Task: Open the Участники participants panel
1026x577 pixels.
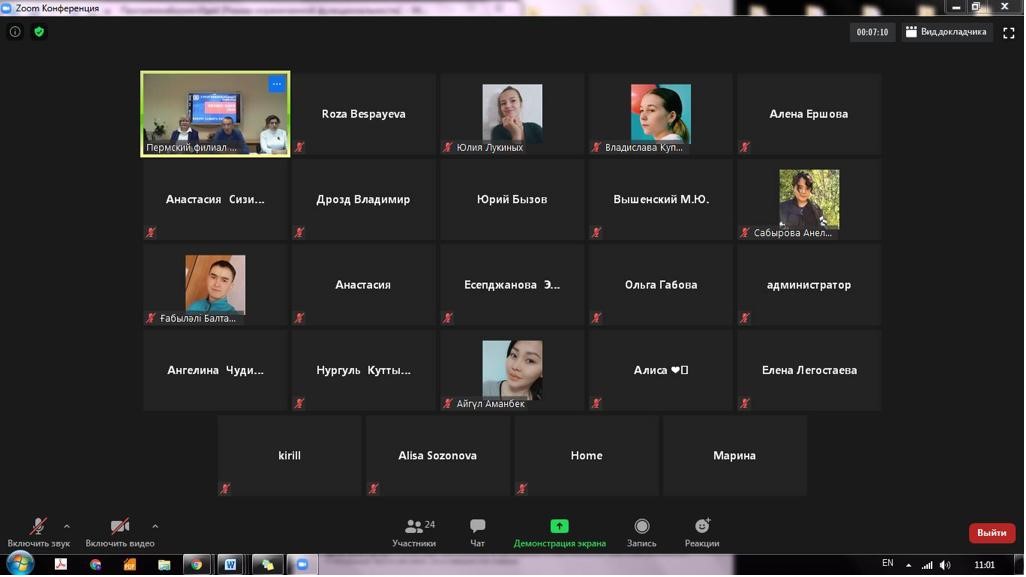Action: coord(414,533)
